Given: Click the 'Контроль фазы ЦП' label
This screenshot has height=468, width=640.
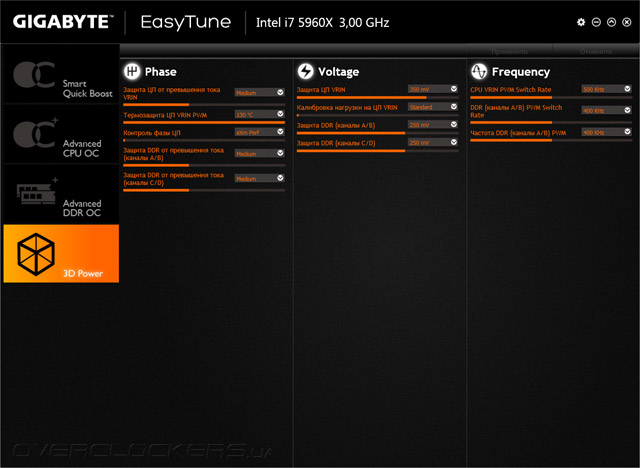Looking at the screenshot, I should (x=152, y=133).
